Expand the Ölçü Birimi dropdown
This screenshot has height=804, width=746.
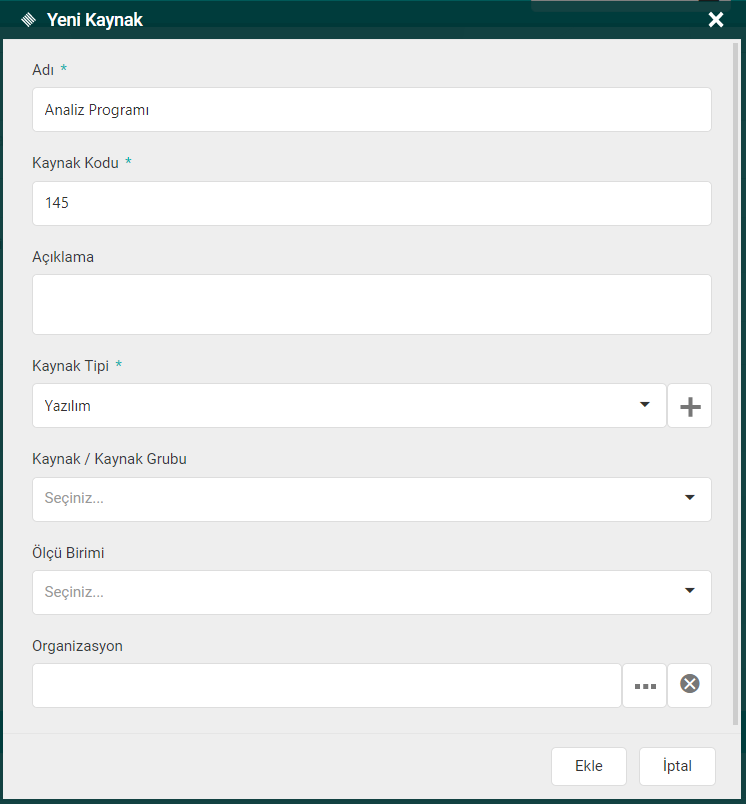(689, 591)
